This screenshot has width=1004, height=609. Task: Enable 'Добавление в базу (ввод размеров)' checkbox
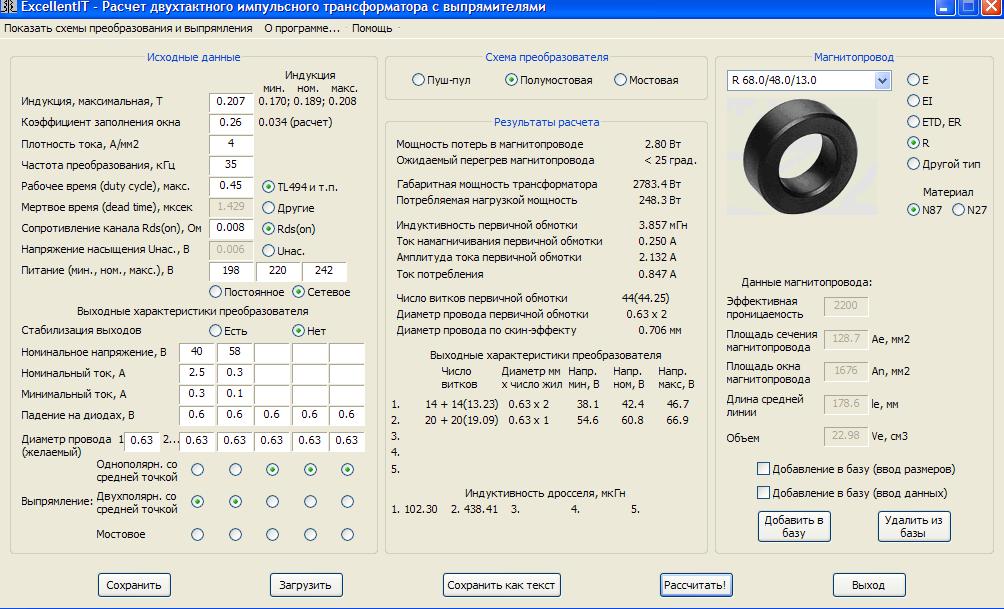[x=763, y=469]
